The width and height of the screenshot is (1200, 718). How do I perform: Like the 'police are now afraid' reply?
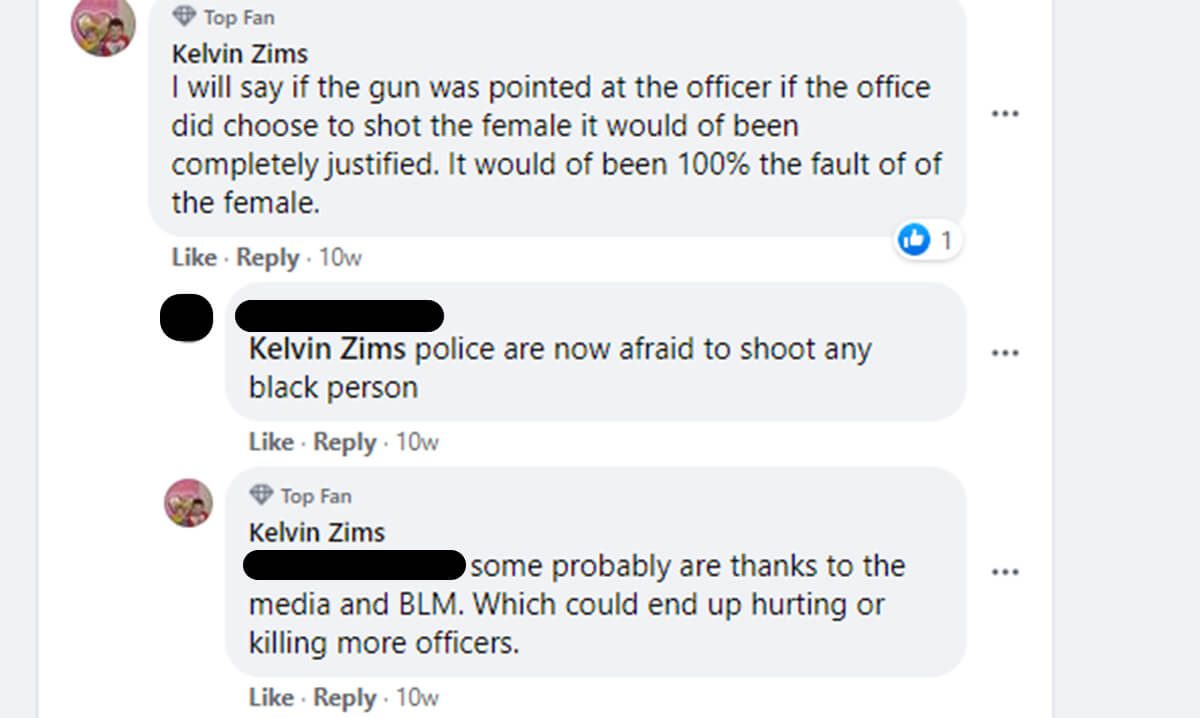(271, 442)
